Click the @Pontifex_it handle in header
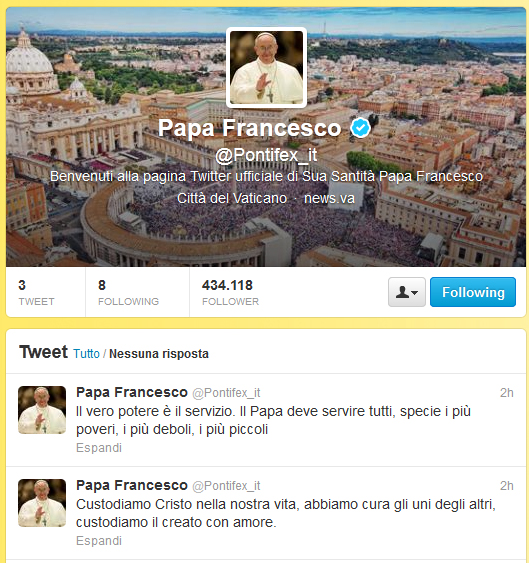The image size is (529, 563). [266, 155]
